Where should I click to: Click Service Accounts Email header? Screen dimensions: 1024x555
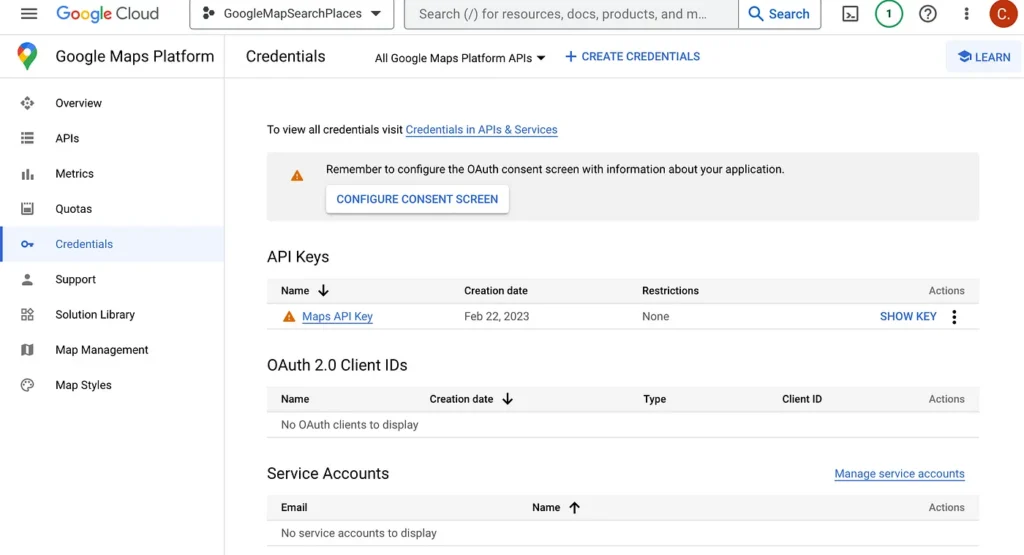(x=294, y=507)
